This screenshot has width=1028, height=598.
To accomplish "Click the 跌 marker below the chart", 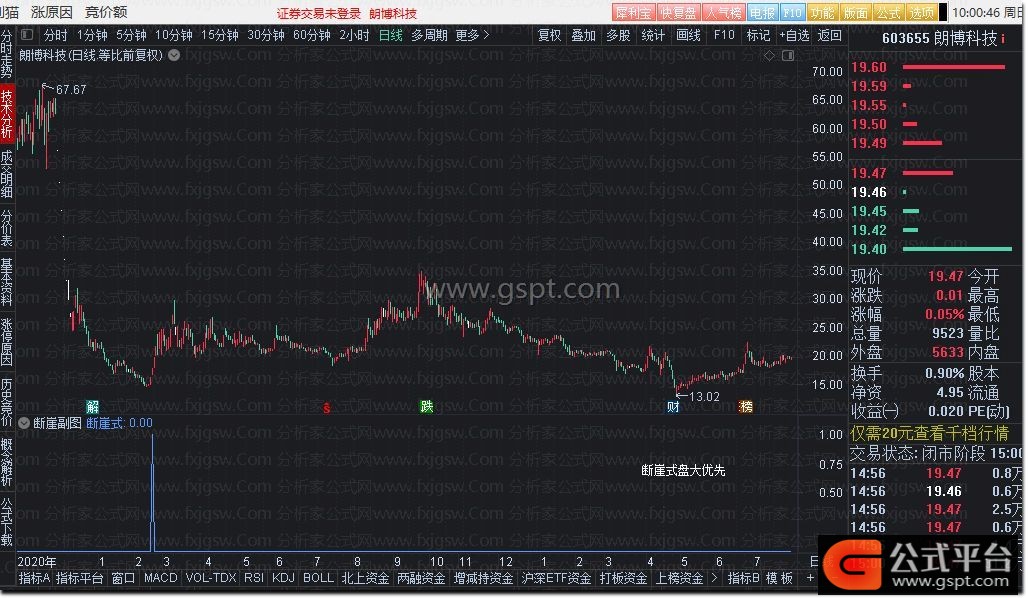I will pos(426,407).
